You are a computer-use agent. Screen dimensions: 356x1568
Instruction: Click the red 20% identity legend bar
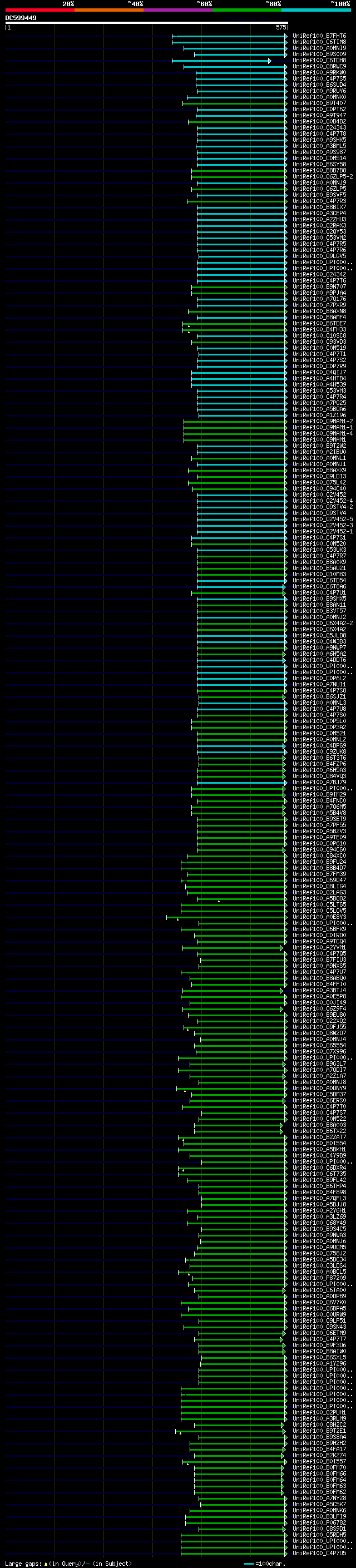click(39, 10)
